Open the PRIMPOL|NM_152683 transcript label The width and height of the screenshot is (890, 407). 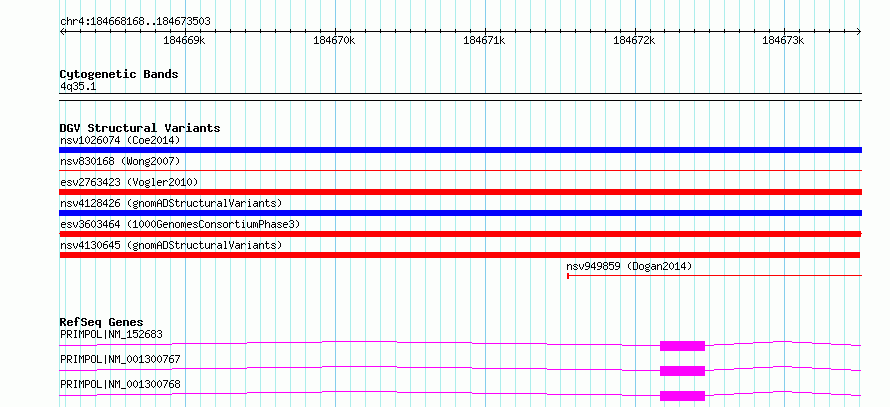pyautogui.click(x=111, y=334)
